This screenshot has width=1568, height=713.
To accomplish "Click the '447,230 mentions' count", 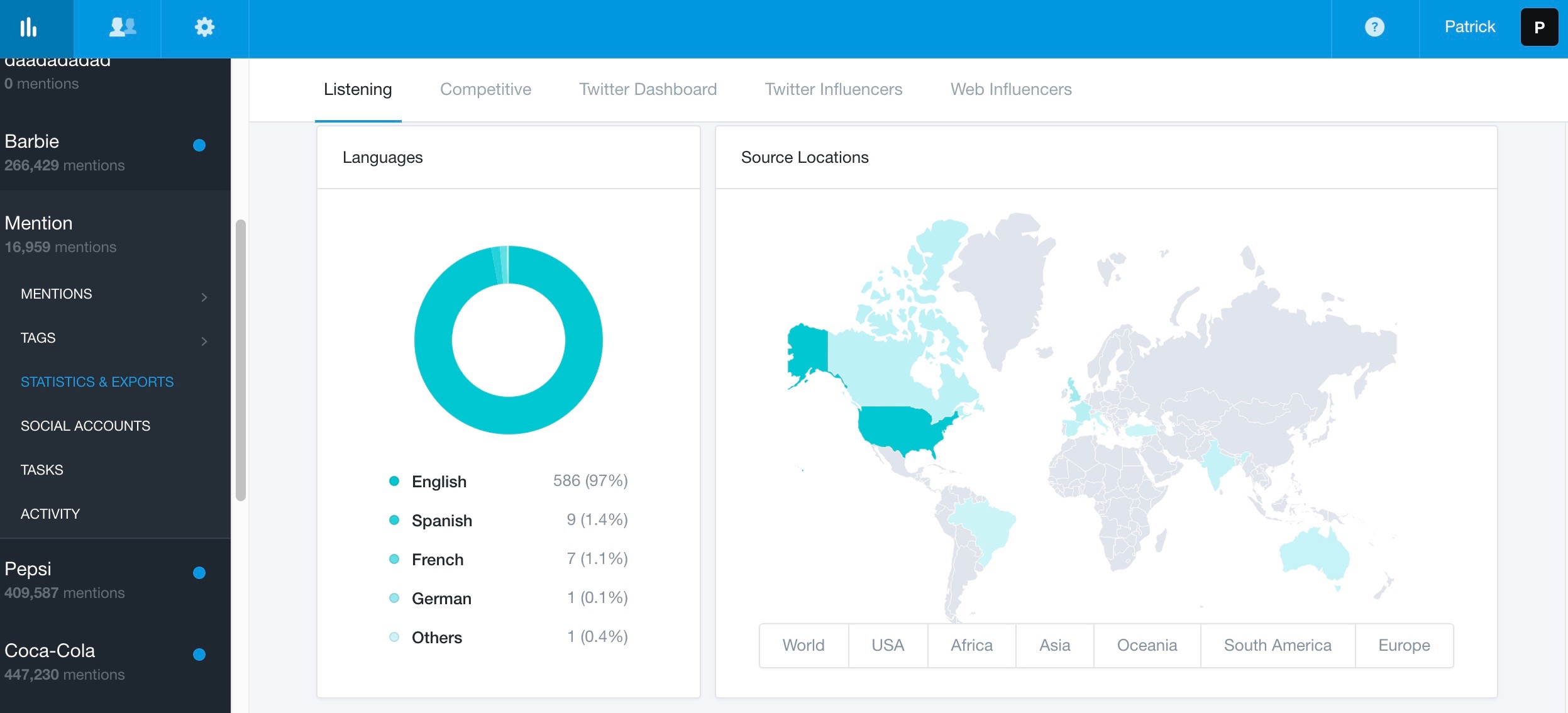I will 65,675.
